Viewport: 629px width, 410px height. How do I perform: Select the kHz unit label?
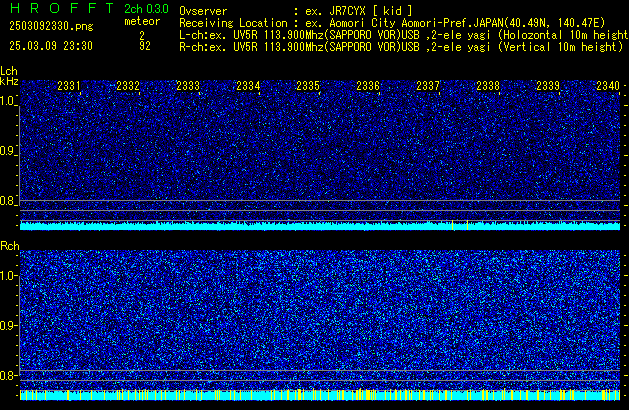9,81
